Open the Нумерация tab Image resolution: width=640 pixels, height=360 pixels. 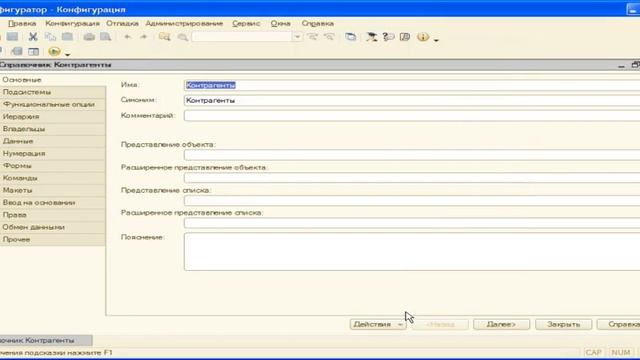tap(53, 153)
